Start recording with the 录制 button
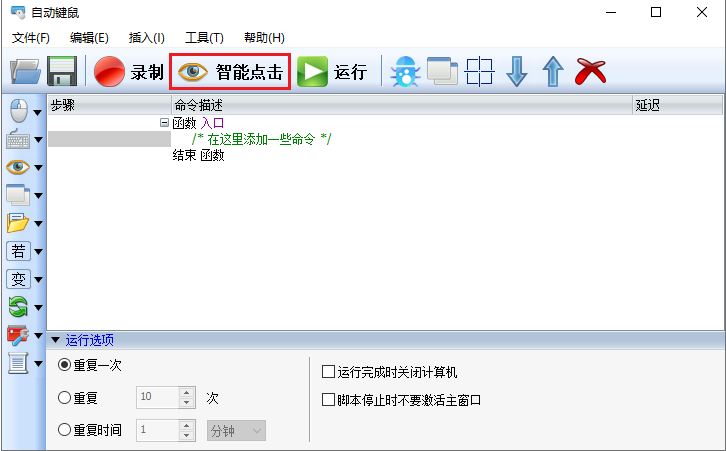Viewport: 726px width, 451px height. 129,72
